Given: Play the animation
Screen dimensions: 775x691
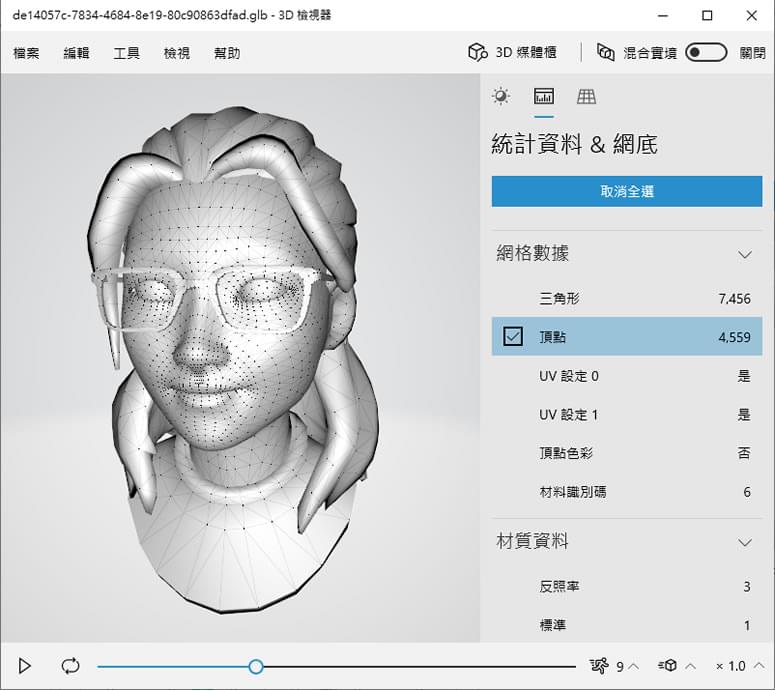Looking at the screenshot, I should coord(24,666).
